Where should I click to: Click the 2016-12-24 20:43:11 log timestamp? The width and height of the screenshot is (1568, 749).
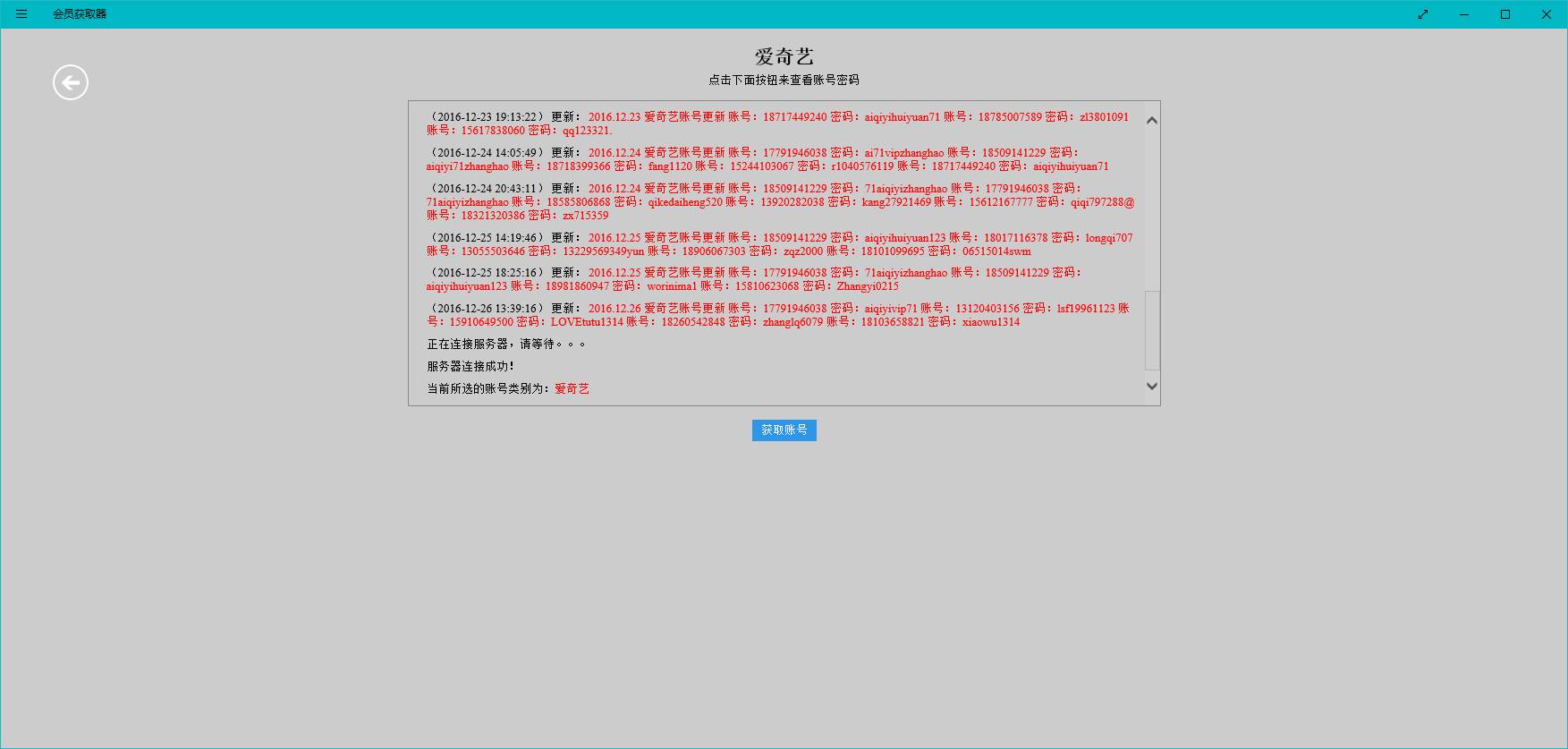pyautogui.click(x=487, y=189)
